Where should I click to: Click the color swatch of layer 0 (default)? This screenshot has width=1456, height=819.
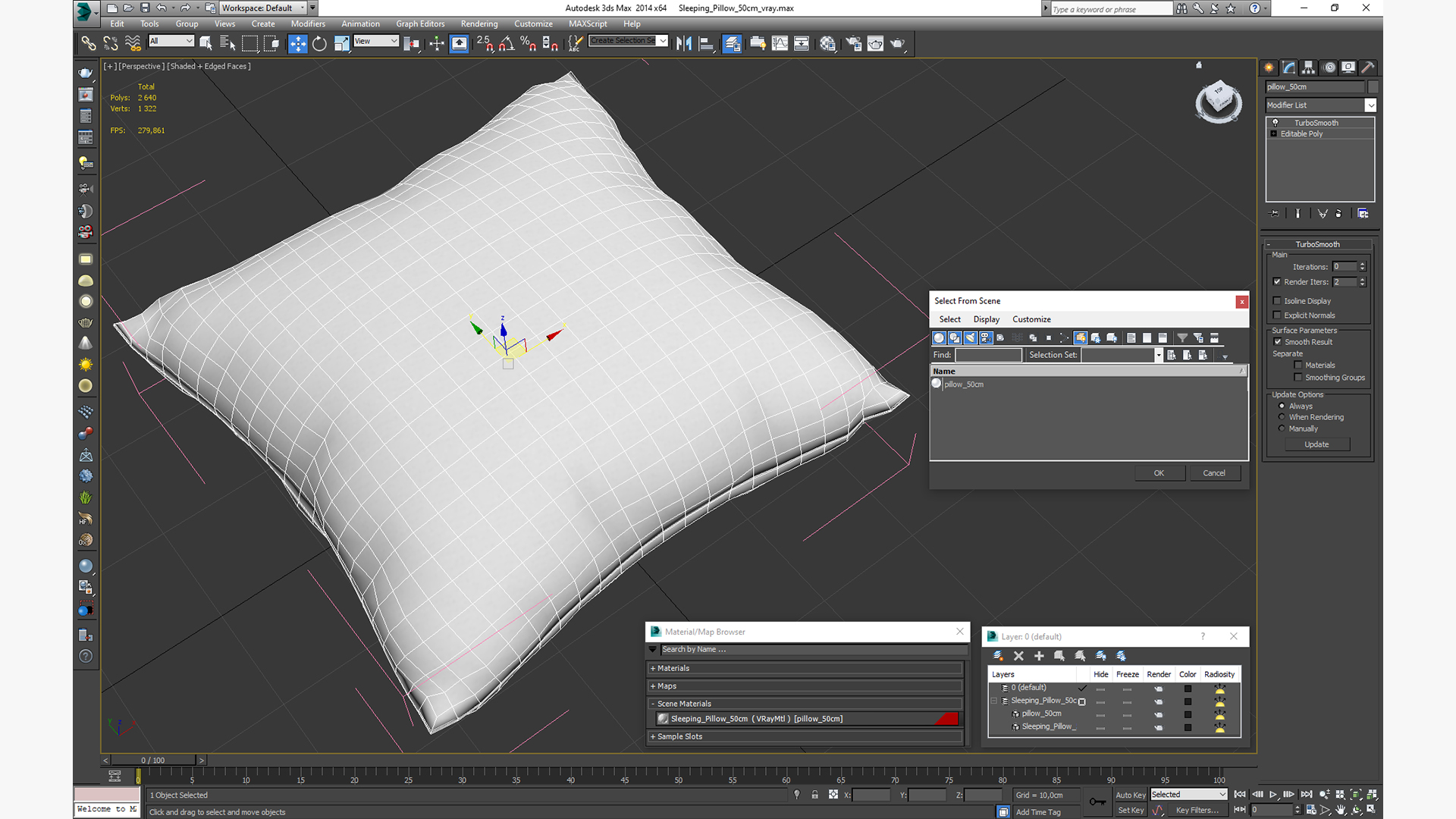click(1188, 689)
